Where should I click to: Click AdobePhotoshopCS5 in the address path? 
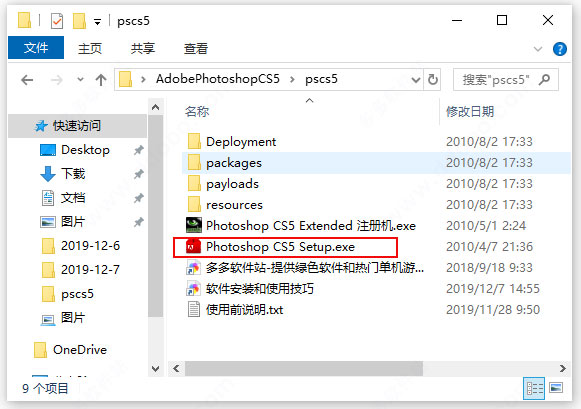[218, 79]
